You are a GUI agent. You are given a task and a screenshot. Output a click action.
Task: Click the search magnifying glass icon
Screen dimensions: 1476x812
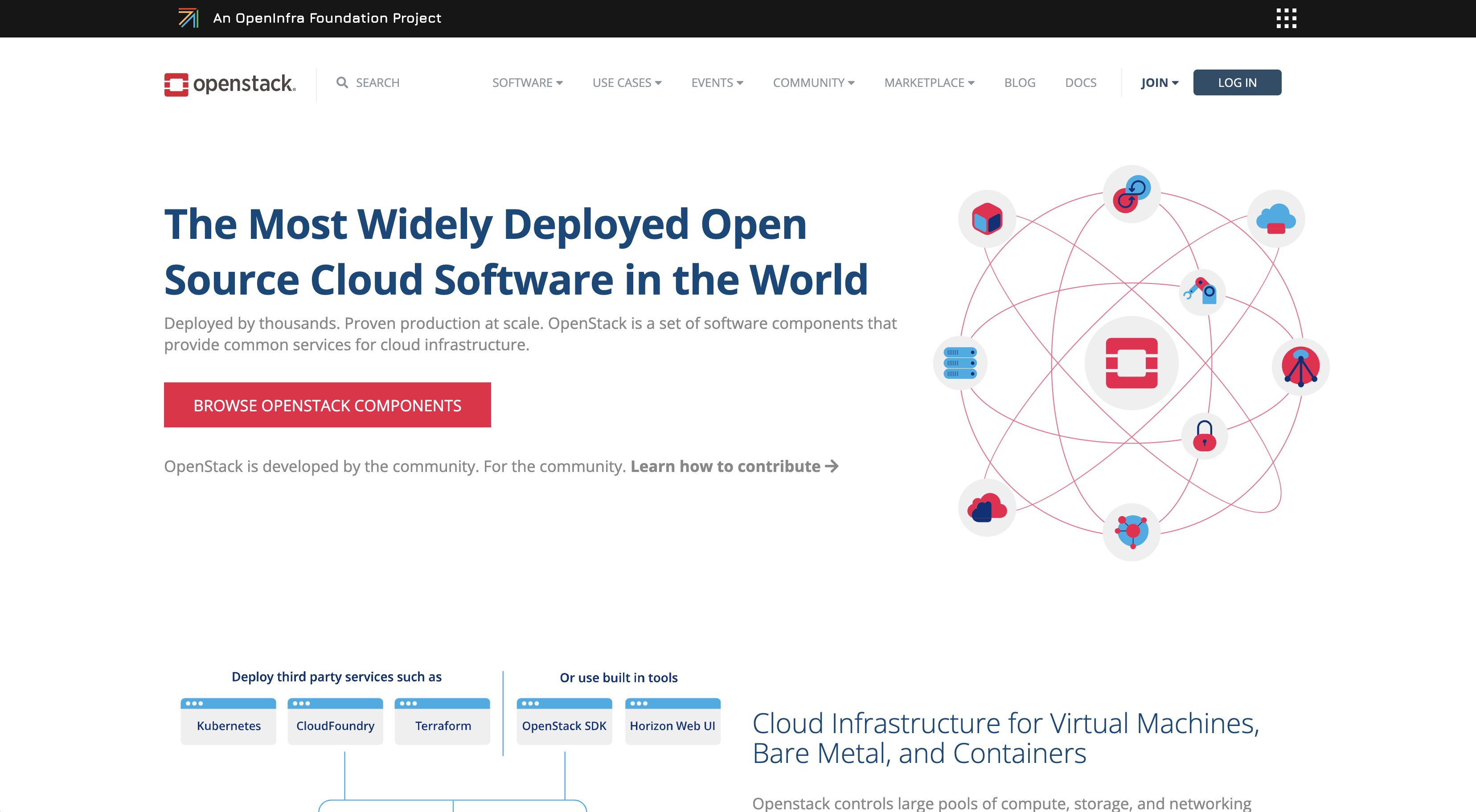coord(342,82)
